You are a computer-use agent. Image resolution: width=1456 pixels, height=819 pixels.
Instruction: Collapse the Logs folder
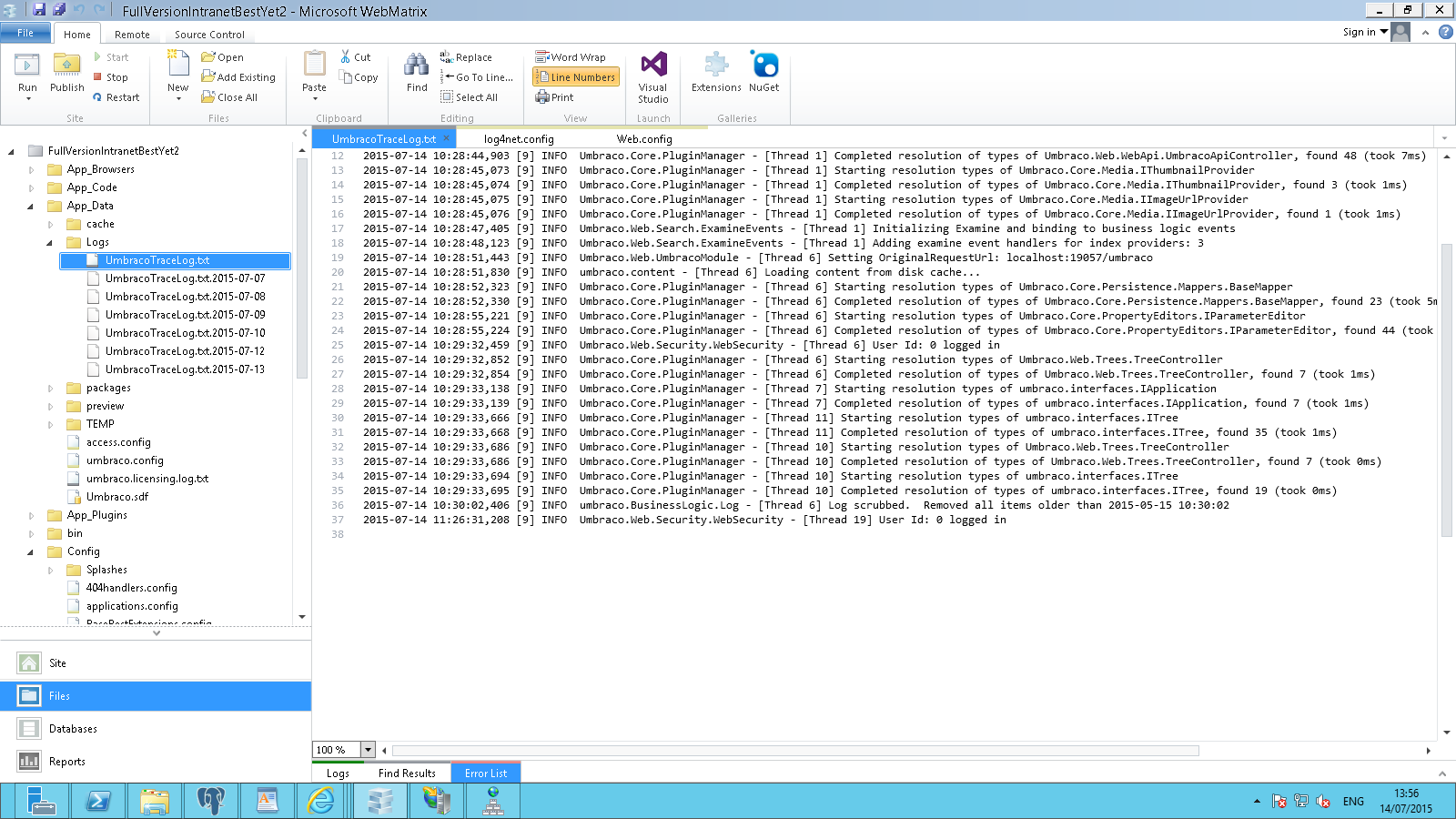tap(50, 242)
